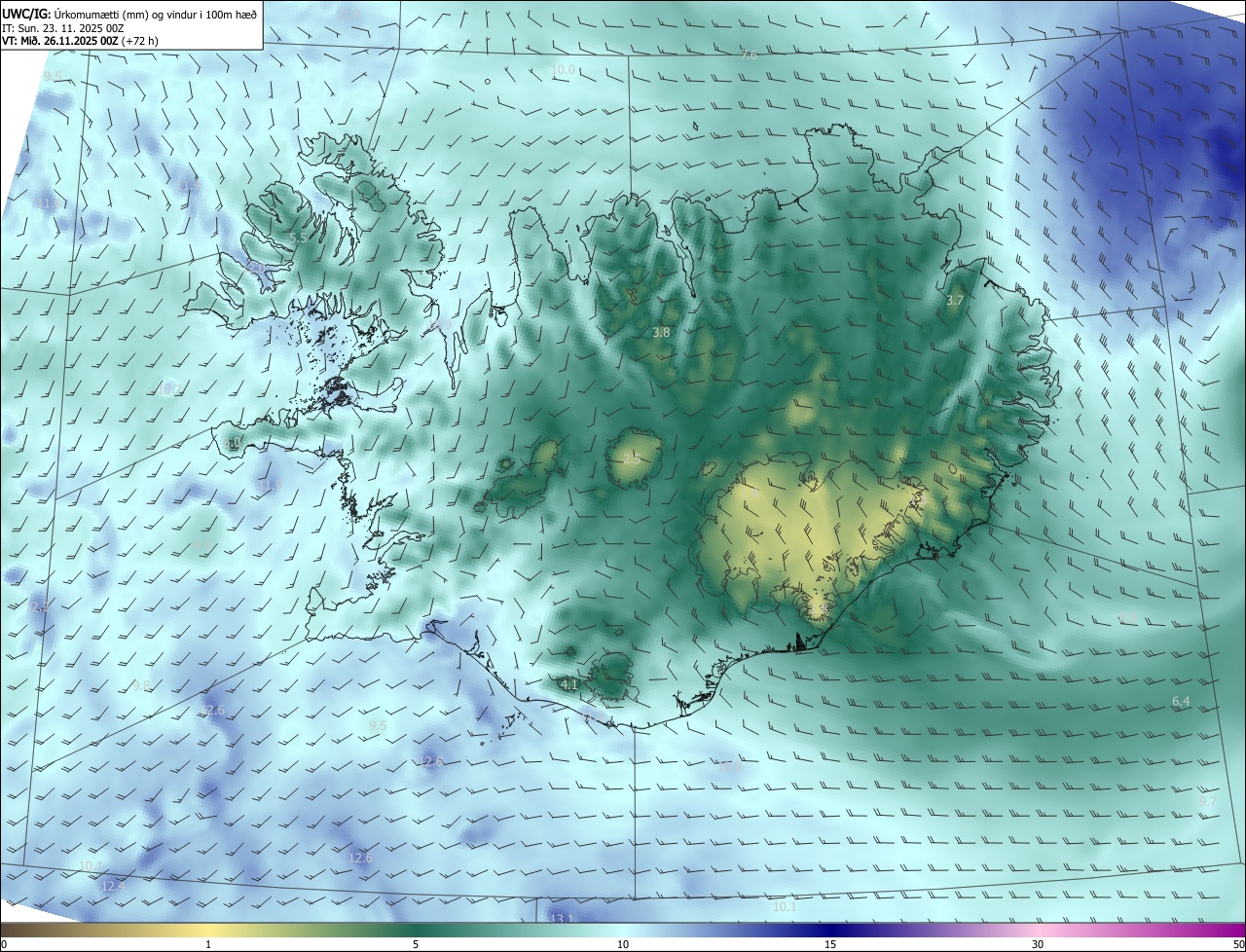Screen dimensions: 1246x952
Task: Click the 7.6 value label on the map
Action: click(x=749, y=56)
